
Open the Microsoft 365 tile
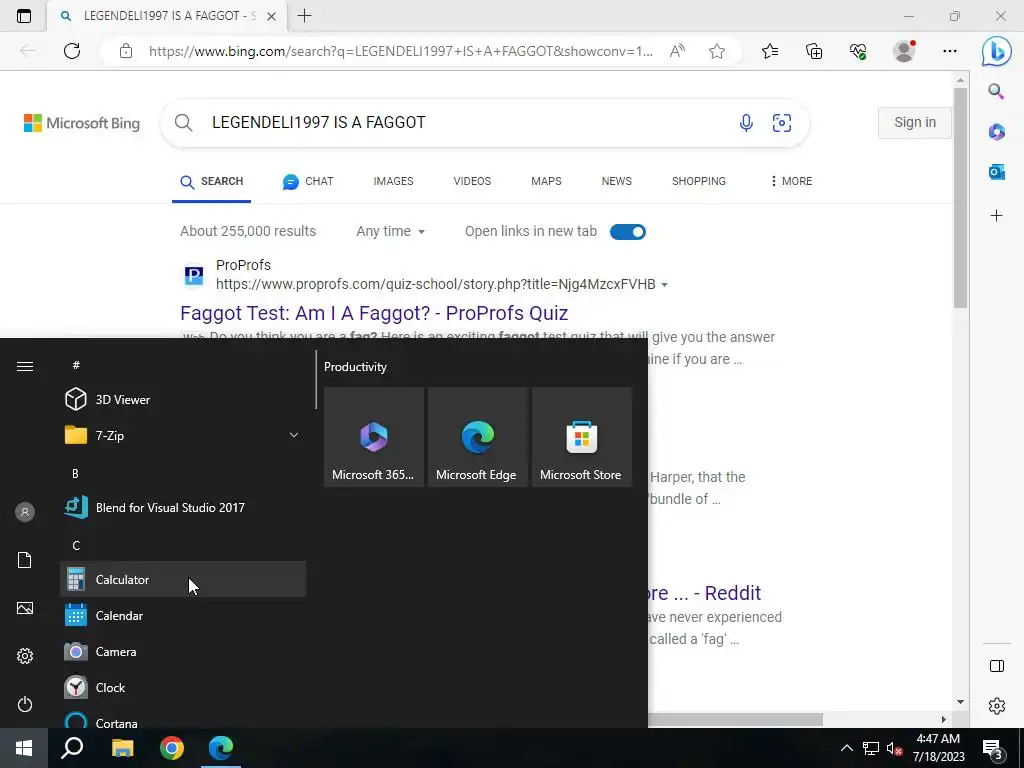tap(374, 437)
